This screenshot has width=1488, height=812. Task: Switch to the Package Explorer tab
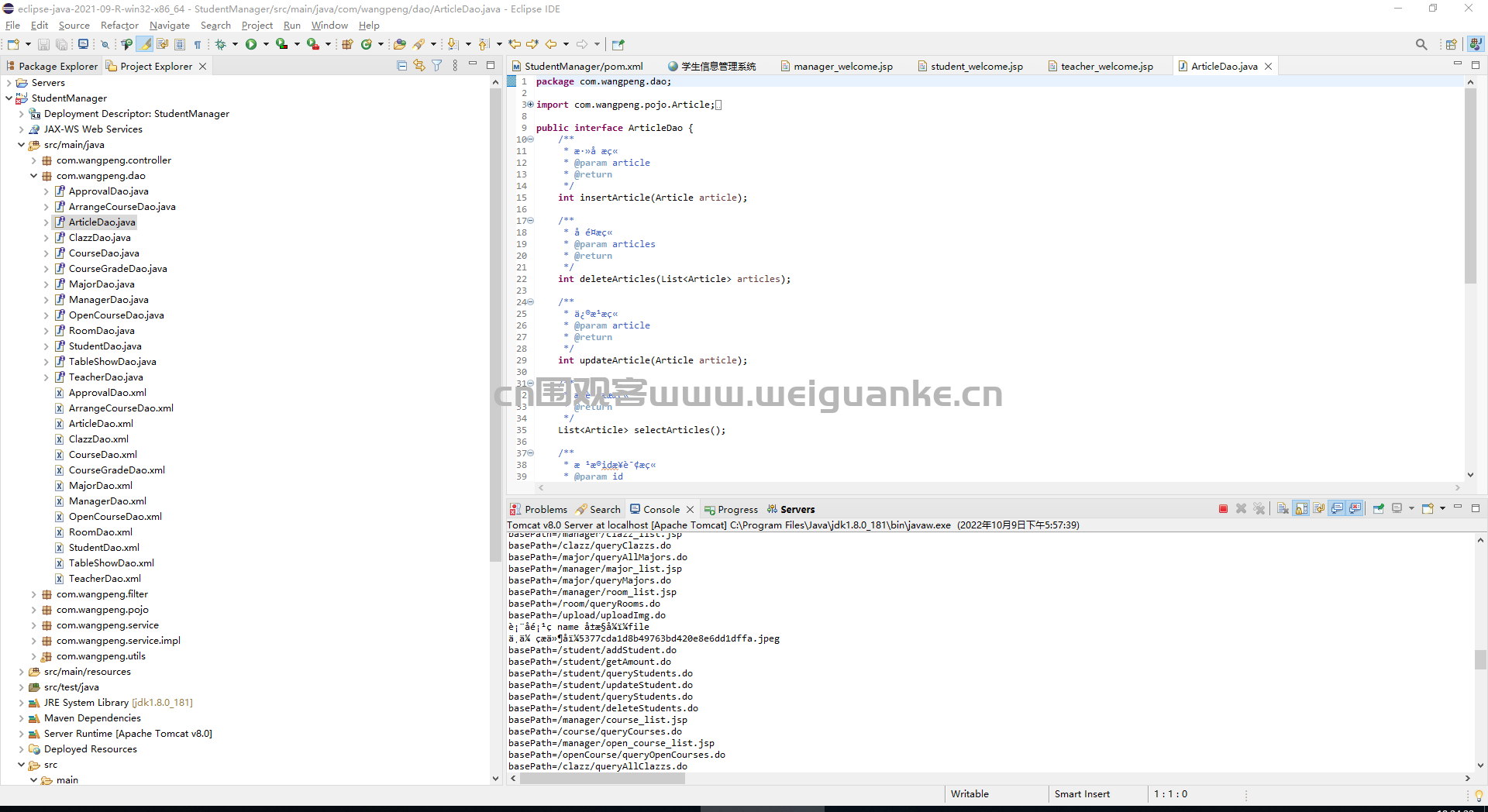pyautogui.click(x=51, y=67)
